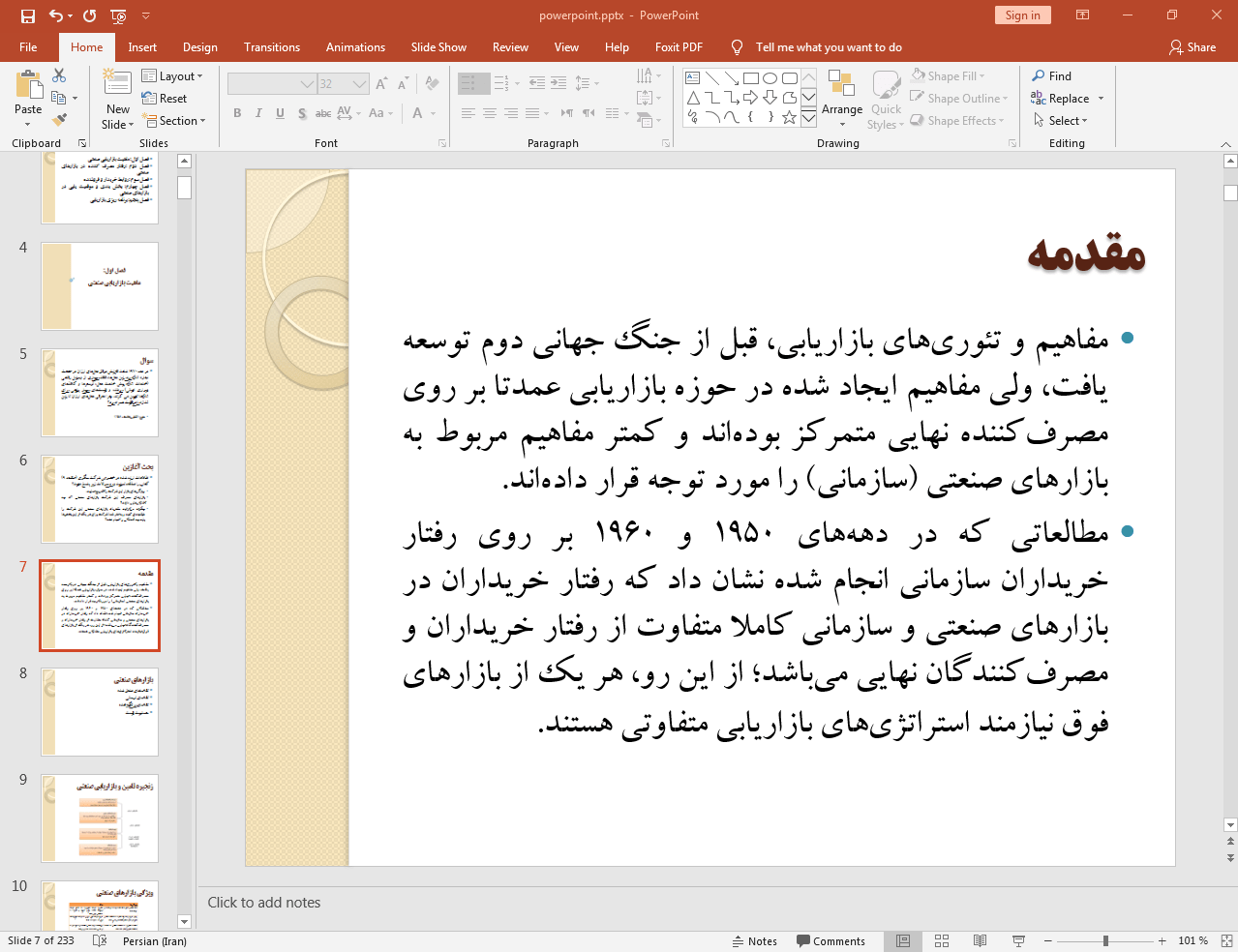Open the Select dropdown in Editing
Screen dimensions: 1238x952
tap(1061, 121)
